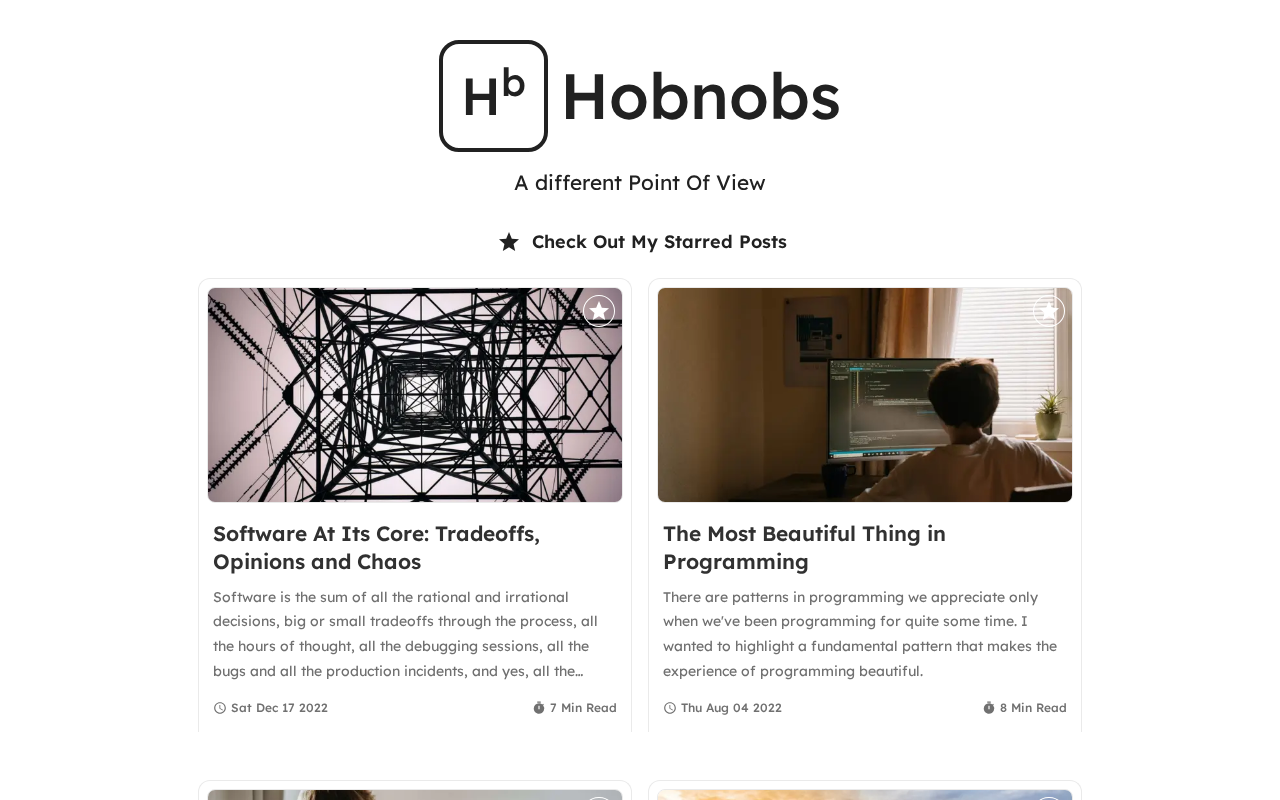Click the programmer at monitor thumbnail
Image resolution: width=1280 pixels, height=800 pixels.
pyautogui.click(x=865, y=395)
